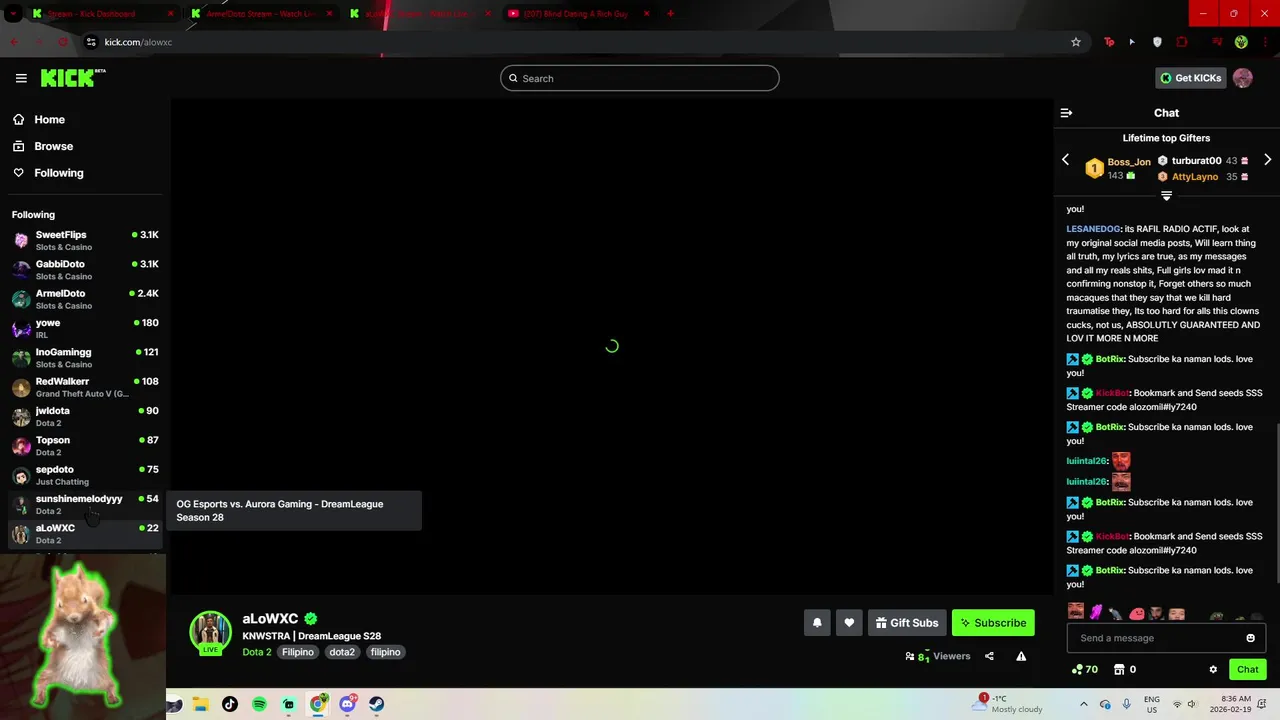1280x720 pixels.
Task: Click the capitalized Filipino tag
Action: 297,652
